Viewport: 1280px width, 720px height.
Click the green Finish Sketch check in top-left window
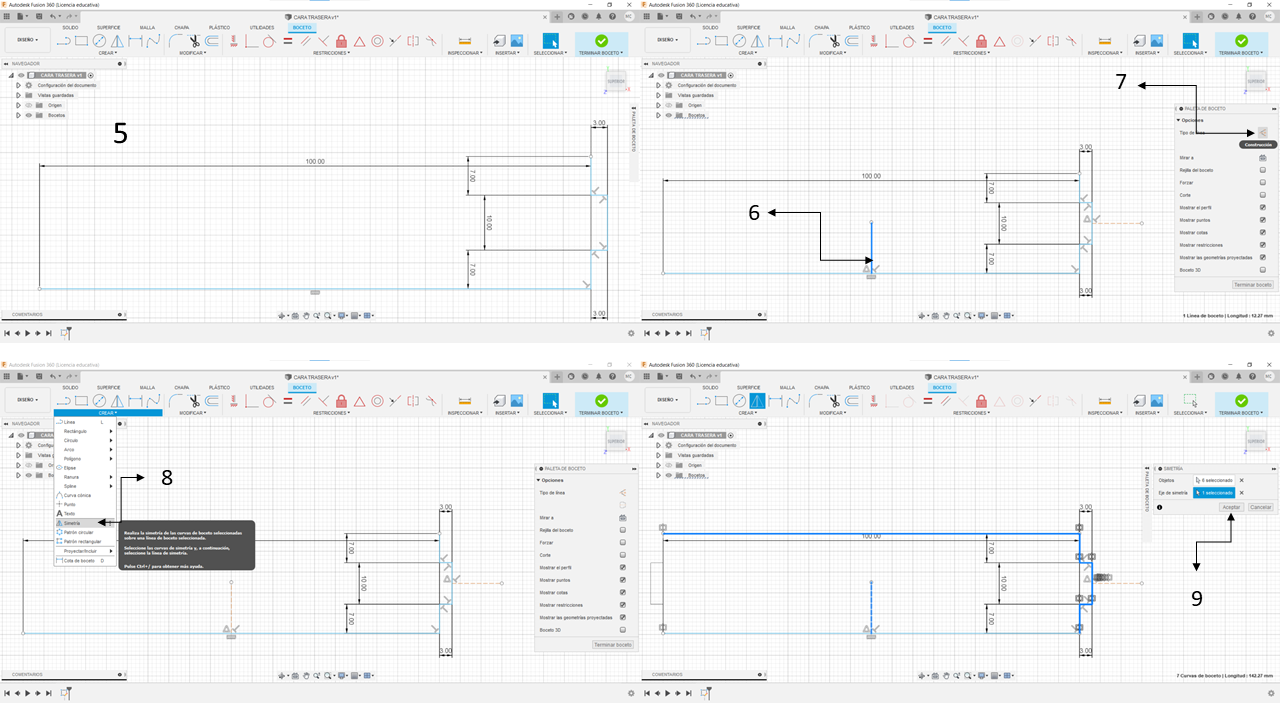pyautogui.click(x=601, y=41)
